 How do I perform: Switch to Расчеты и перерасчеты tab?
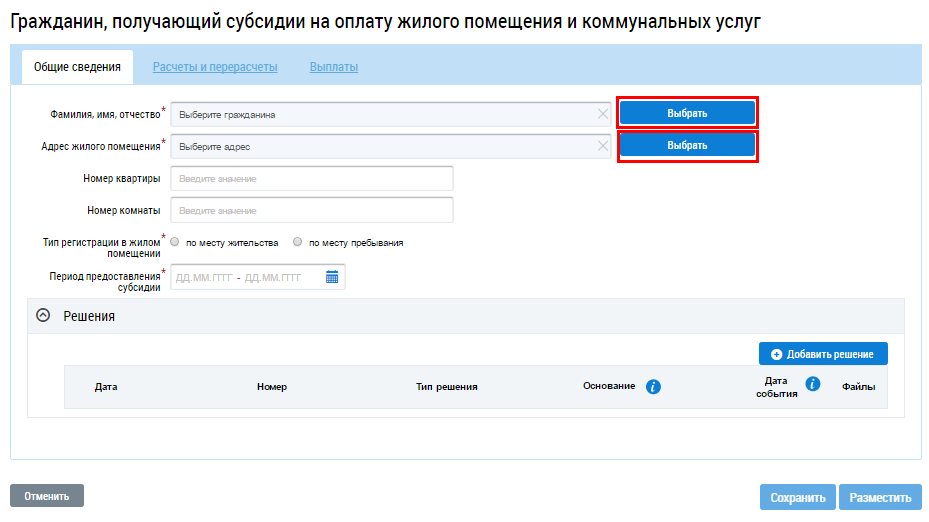215,67
